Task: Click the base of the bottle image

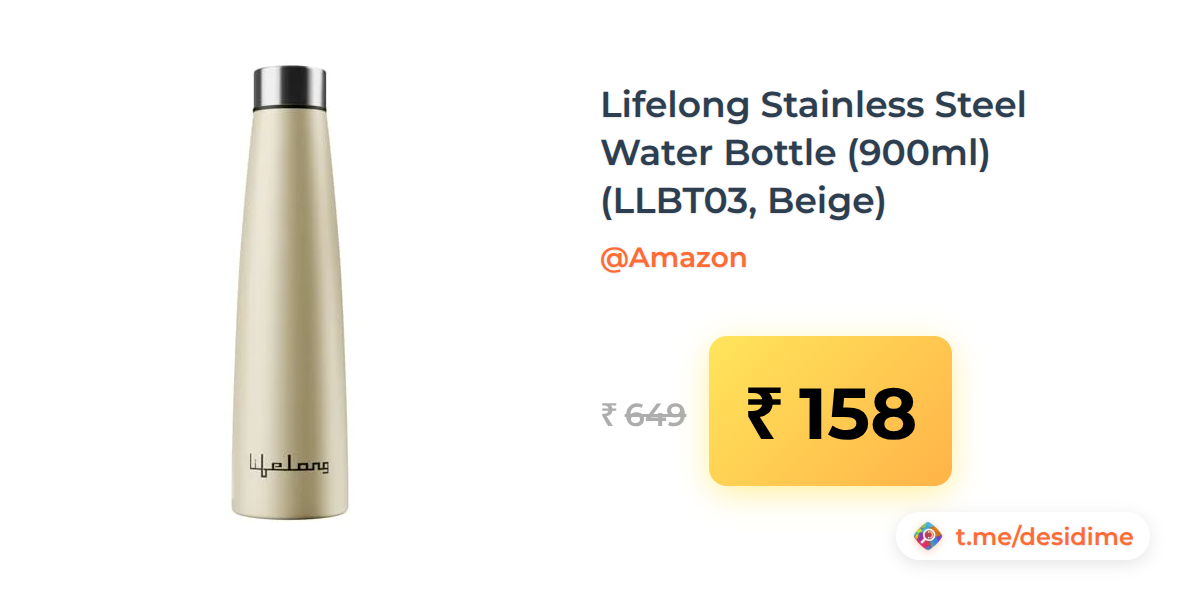Action: coord(290,507)
